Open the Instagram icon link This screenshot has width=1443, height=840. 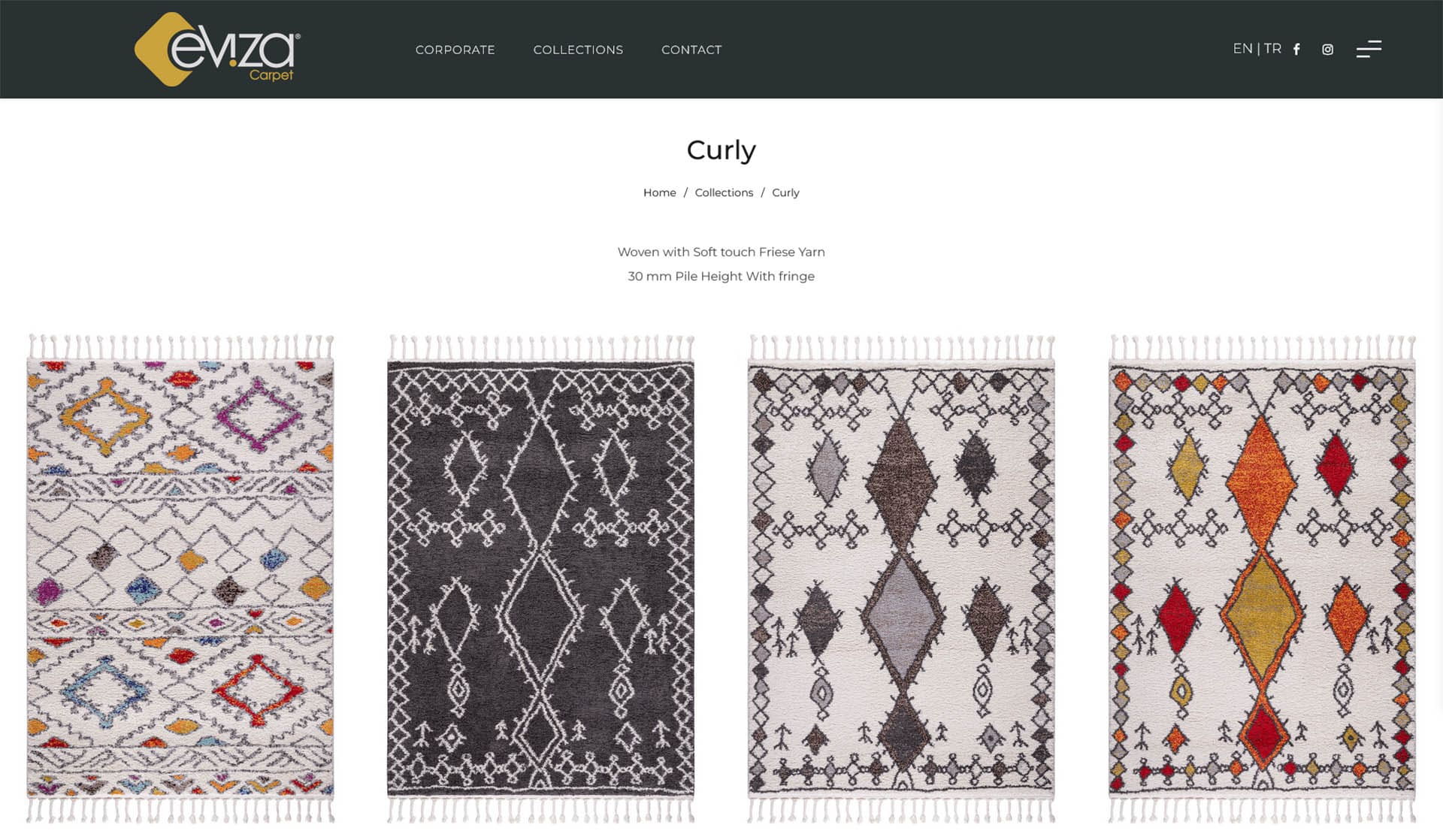(x=1328, y=50)
